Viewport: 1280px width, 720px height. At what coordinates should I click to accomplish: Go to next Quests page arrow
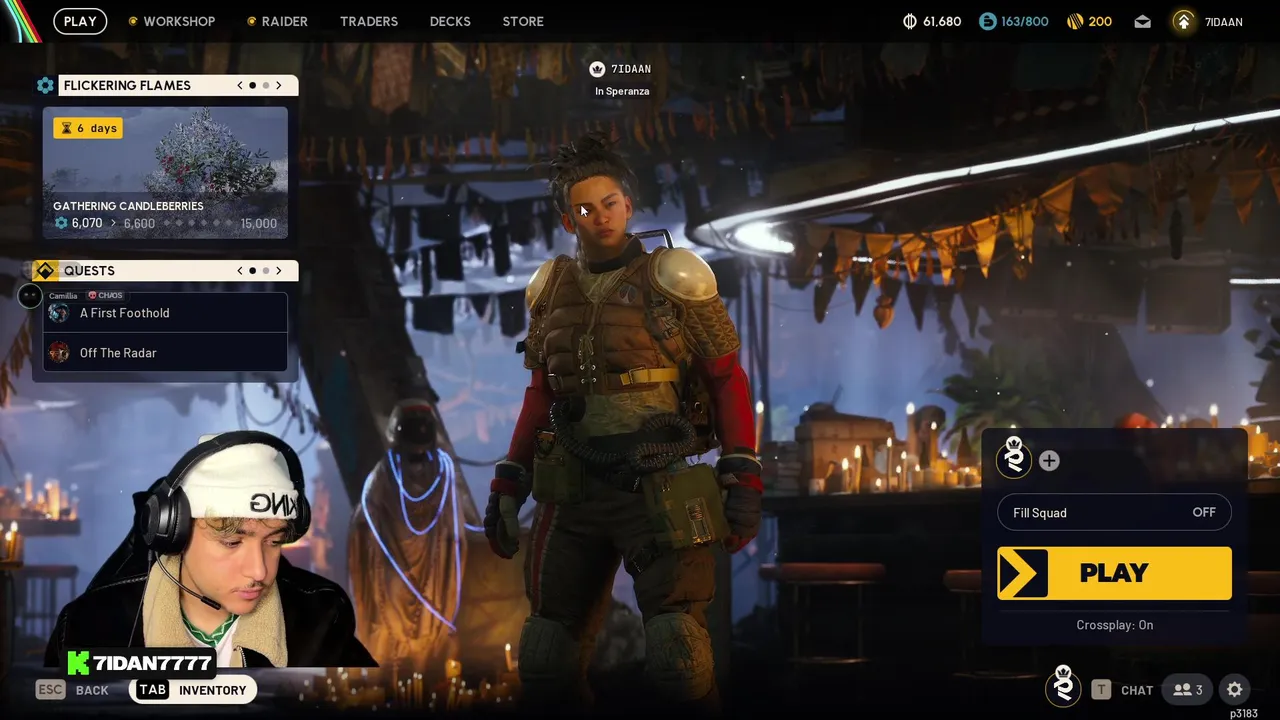pos(279,271)
